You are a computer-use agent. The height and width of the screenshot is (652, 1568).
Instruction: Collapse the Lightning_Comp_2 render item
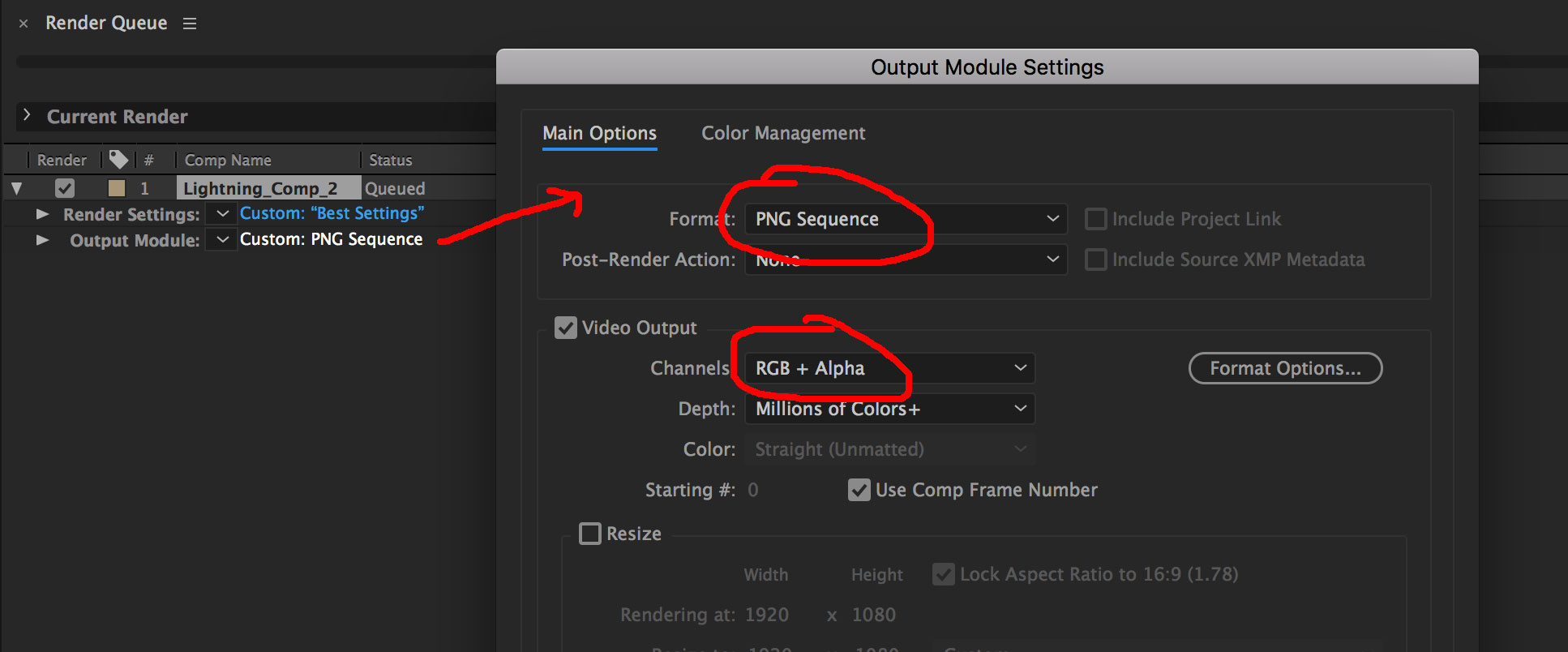pyautogui.click(x=16, y=189)
